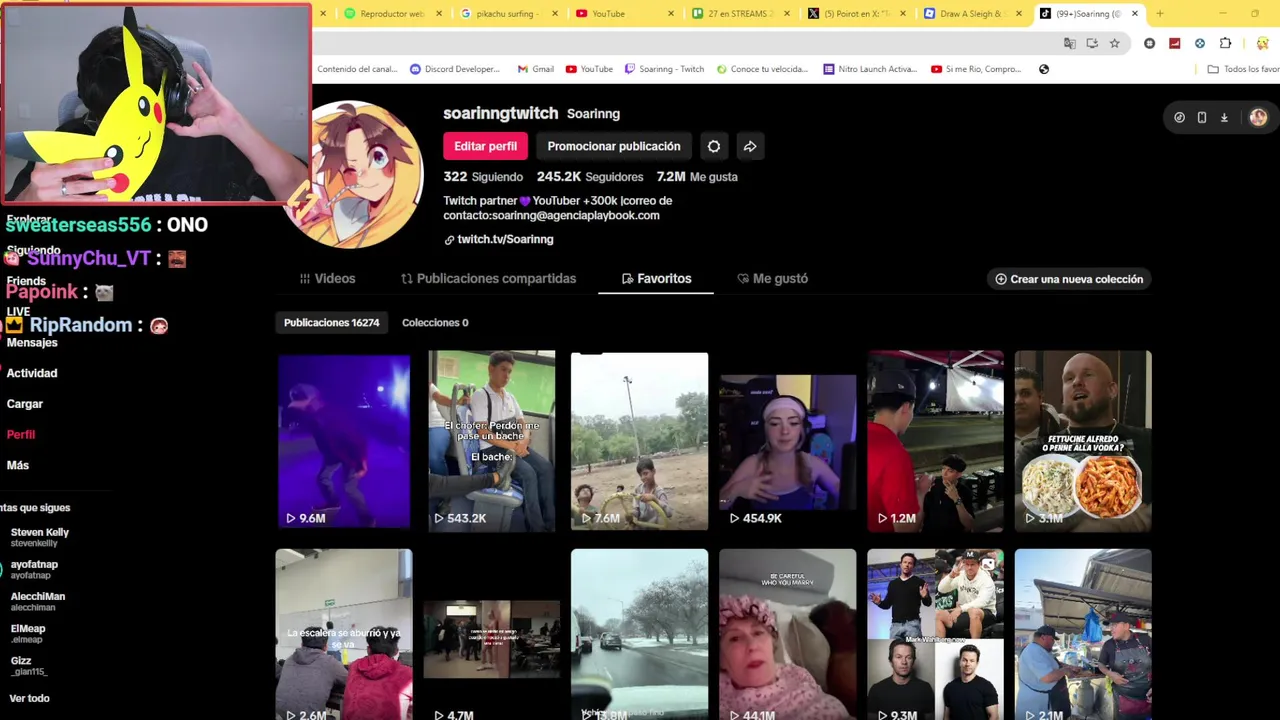Open Cargar in the sidebar

[25, 404]
